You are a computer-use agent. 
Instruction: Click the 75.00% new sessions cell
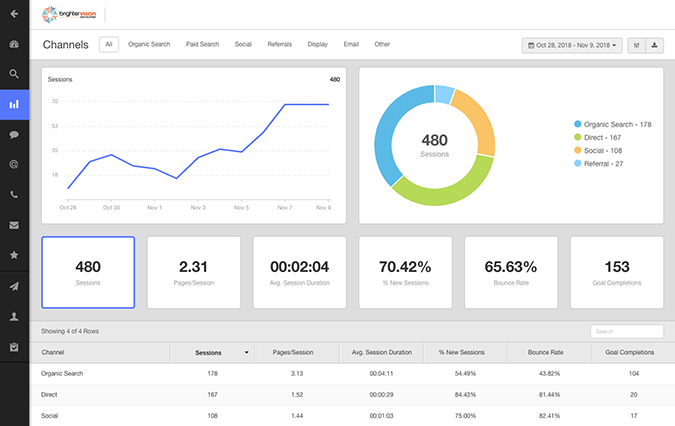pyautogui.click(x=465, y=416)
